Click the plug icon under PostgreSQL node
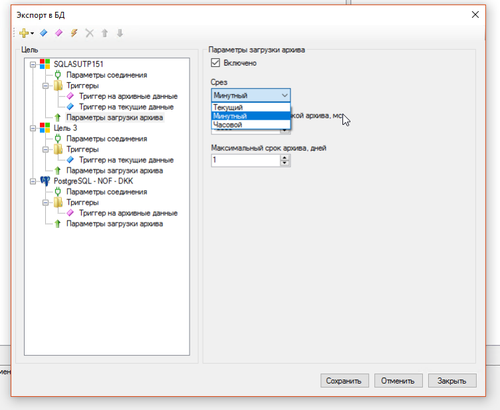 coord(58,192)
